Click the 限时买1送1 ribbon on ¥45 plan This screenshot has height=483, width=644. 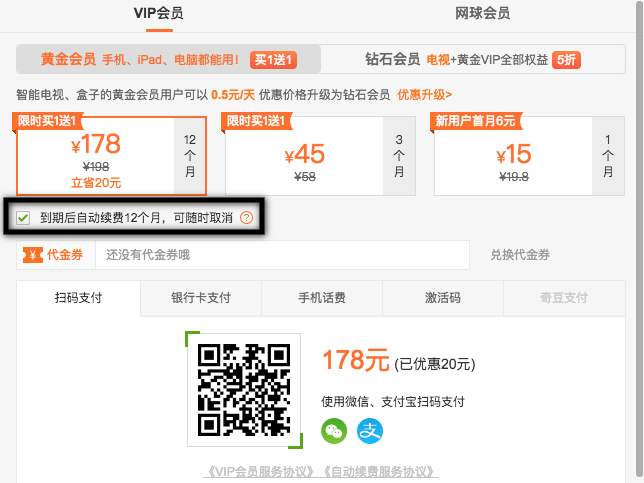[257, 121]
